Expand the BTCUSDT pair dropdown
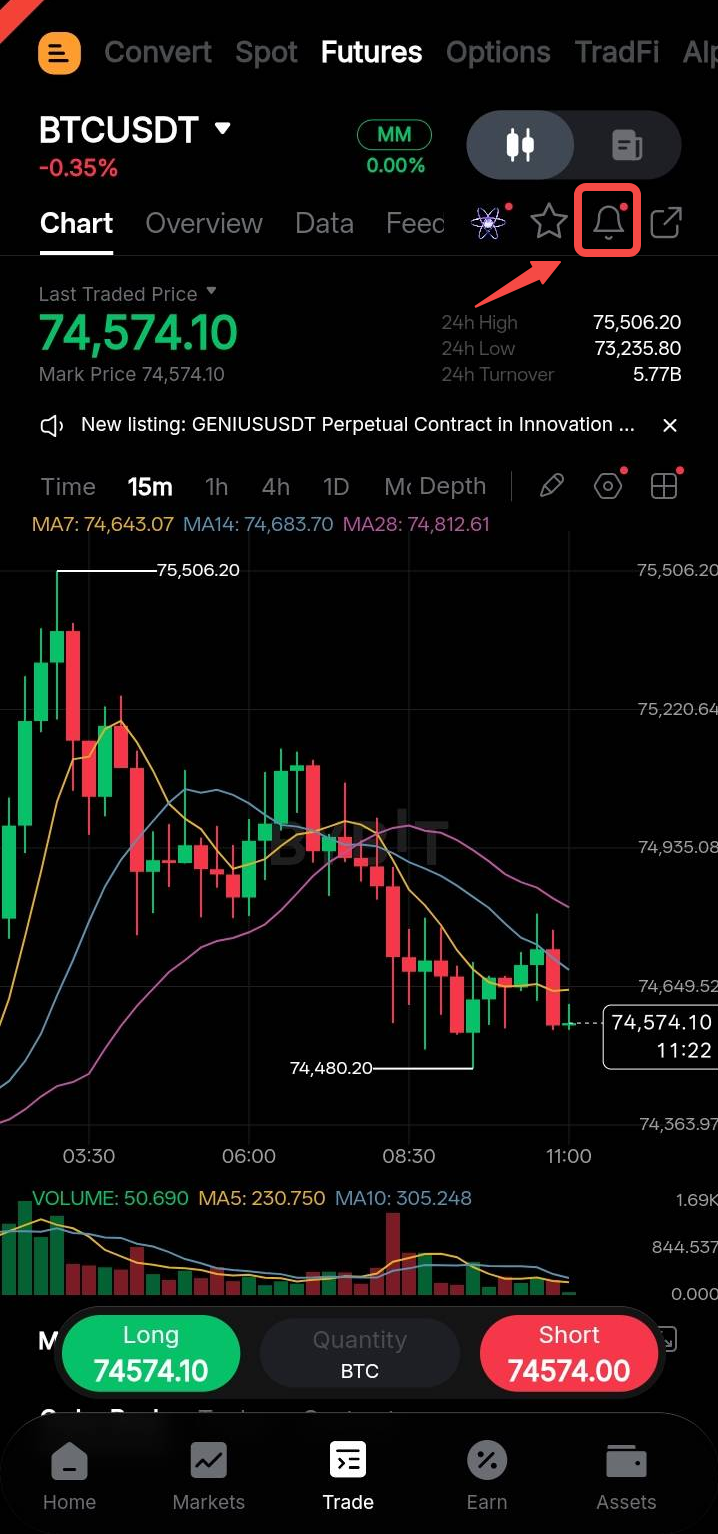The image size is (718, 1534). (x=223, y=129)
